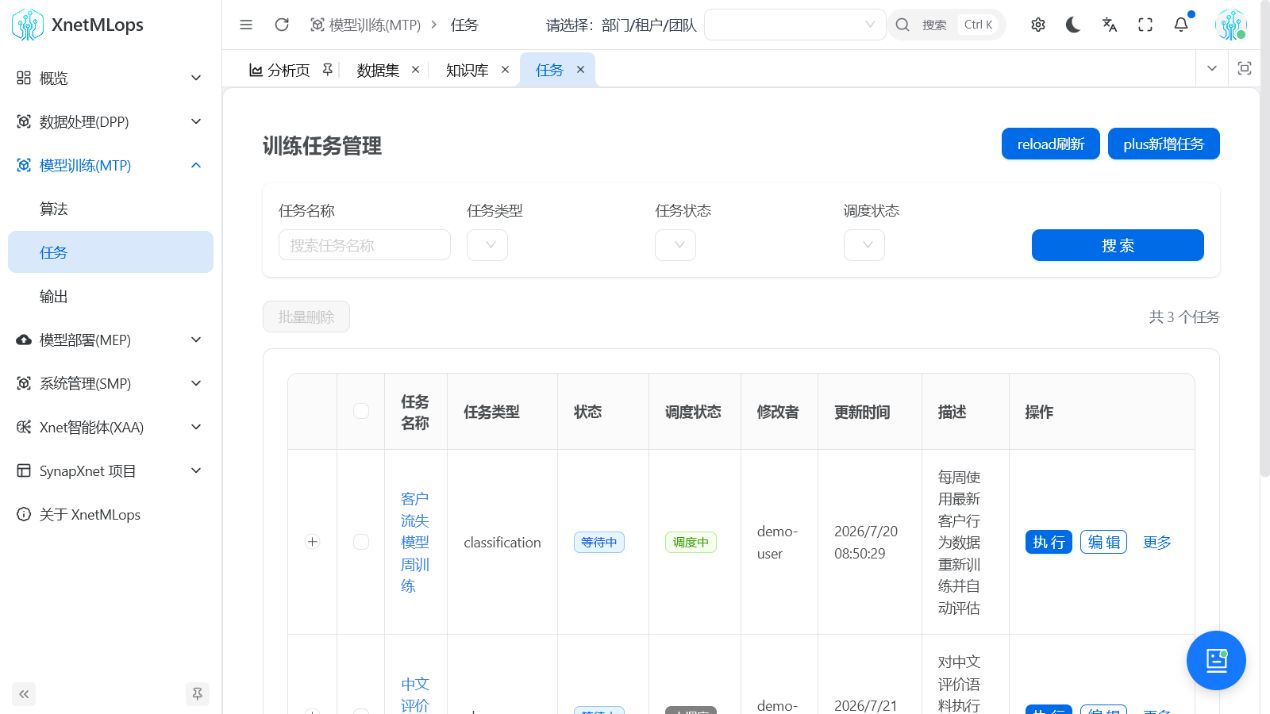1270x714 pixels.
Task: Focus the 搜索任务名称 input field
Action: tap(364, 245)
